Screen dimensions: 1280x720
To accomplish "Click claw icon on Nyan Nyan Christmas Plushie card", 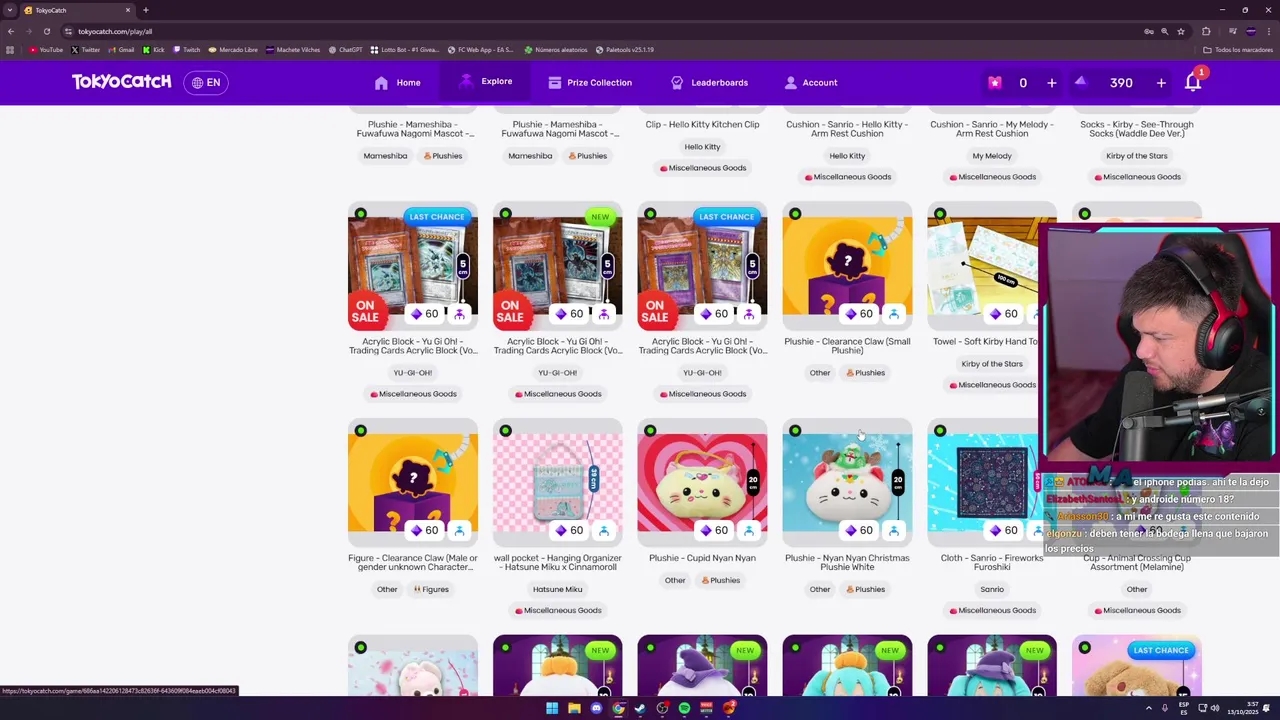I will [894, 531].
